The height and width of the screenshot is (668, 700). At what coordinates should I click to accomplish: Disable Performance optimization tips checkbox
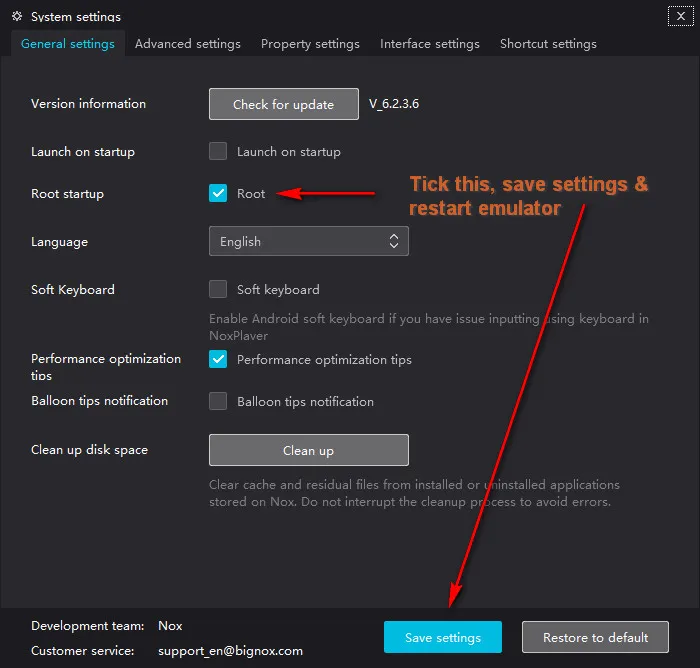click(x=218, y=359)
